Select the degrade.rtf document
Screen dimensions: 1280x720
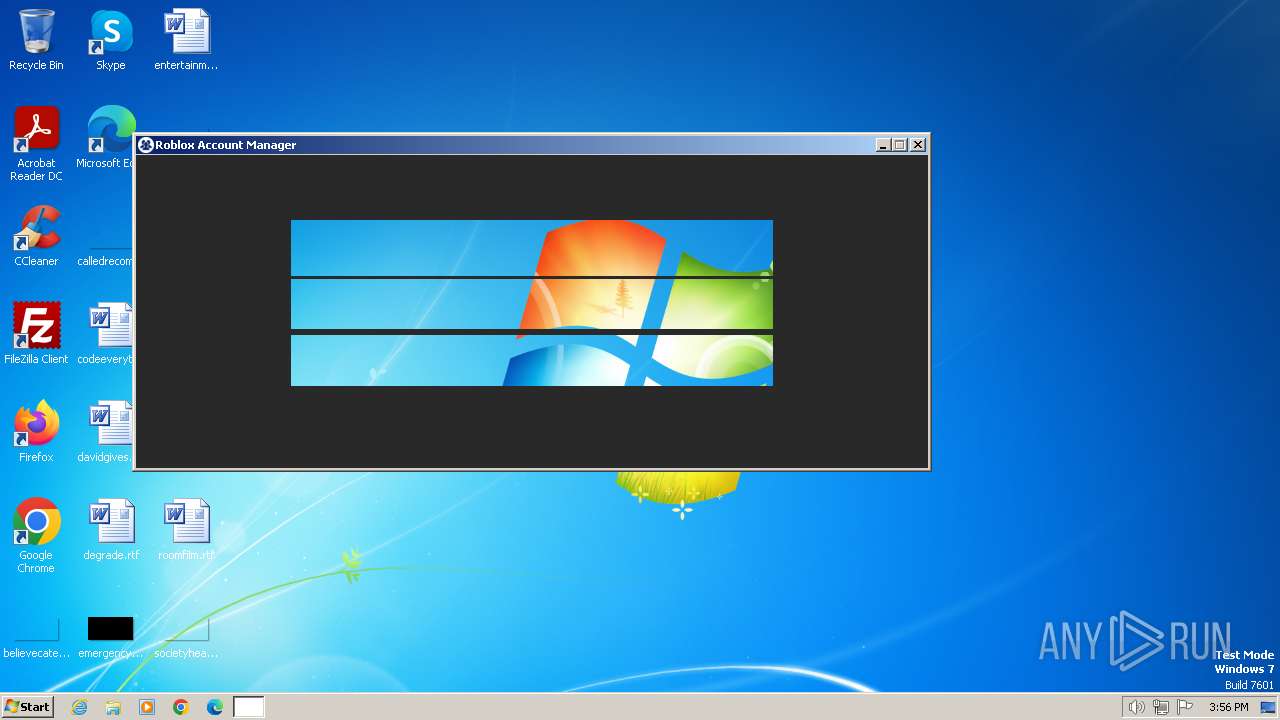(x=111, y=530)
